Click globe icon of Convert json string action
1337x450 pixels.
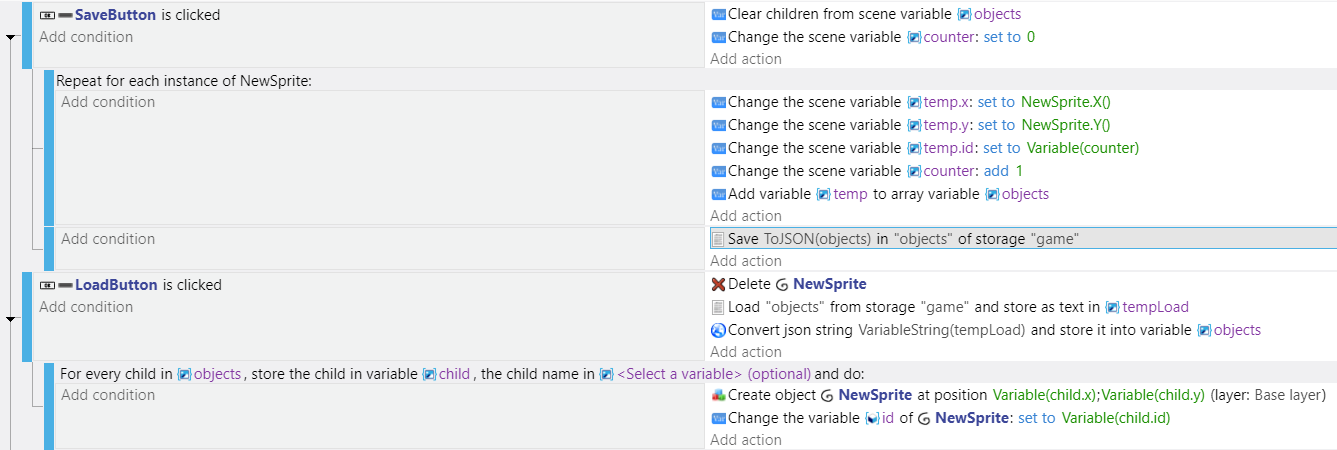[718, 330]
